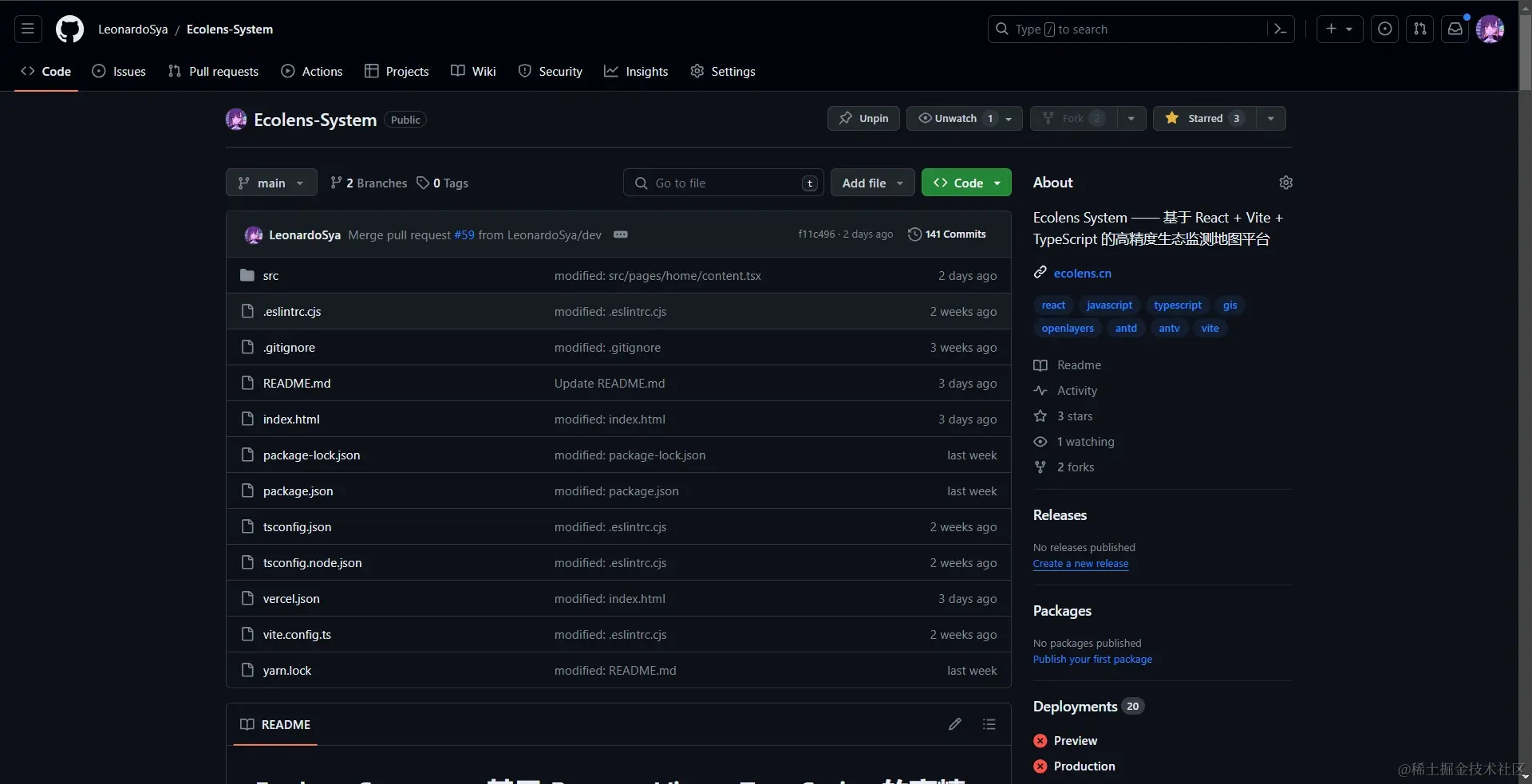
Task: Open the Add file dropdown
Action: [872, 183]
